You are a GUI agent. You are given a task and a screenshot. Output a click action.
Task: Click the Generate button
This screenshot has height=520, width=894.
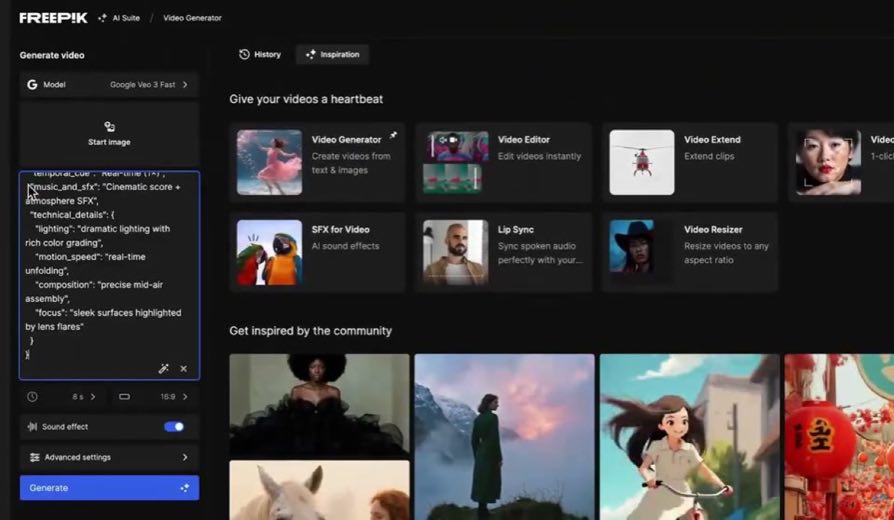click(109, 488)
